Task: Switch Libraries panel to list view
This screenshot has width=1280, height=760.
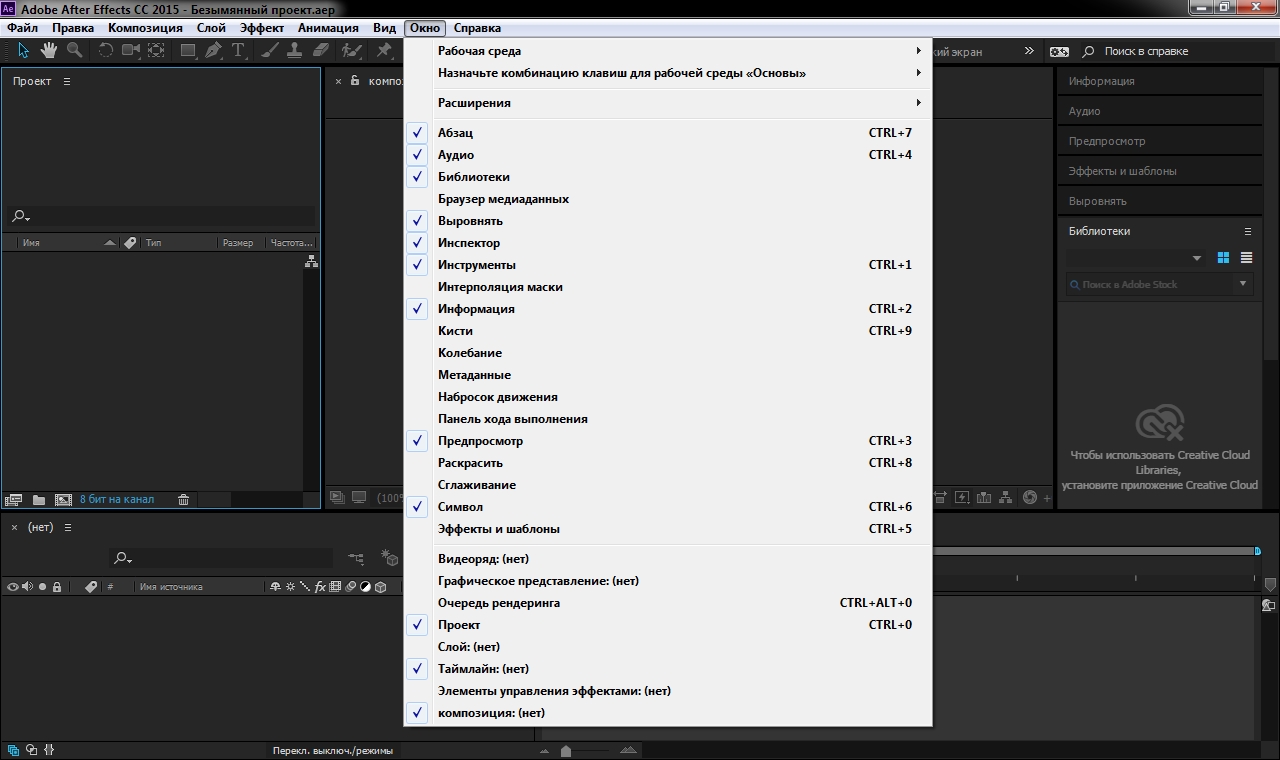Action: [x=1246, y=257]
